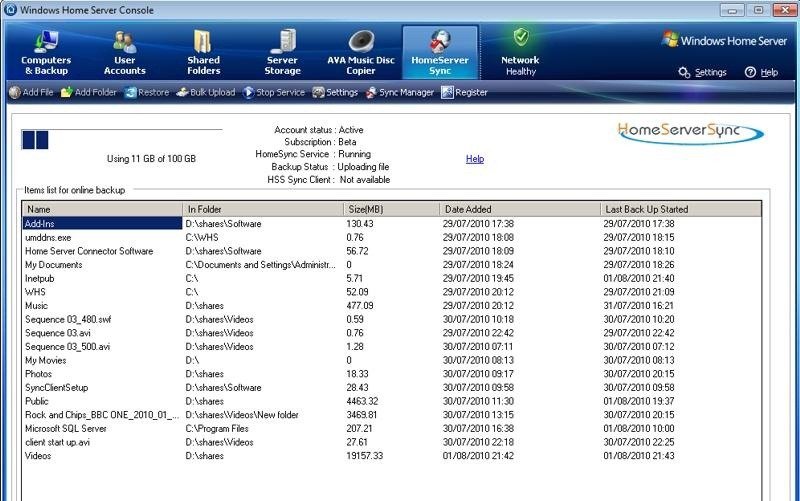Screen dimensions: 800x501
Task: Select the Photos row
Action: tap(392, 374)
